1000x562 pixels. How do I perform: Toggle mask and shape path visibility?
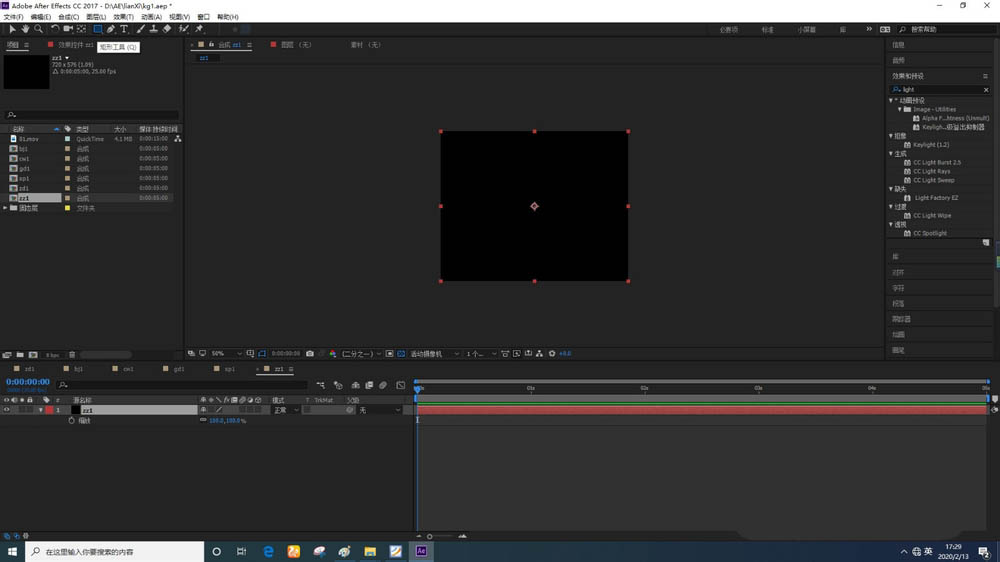(262, 353)
